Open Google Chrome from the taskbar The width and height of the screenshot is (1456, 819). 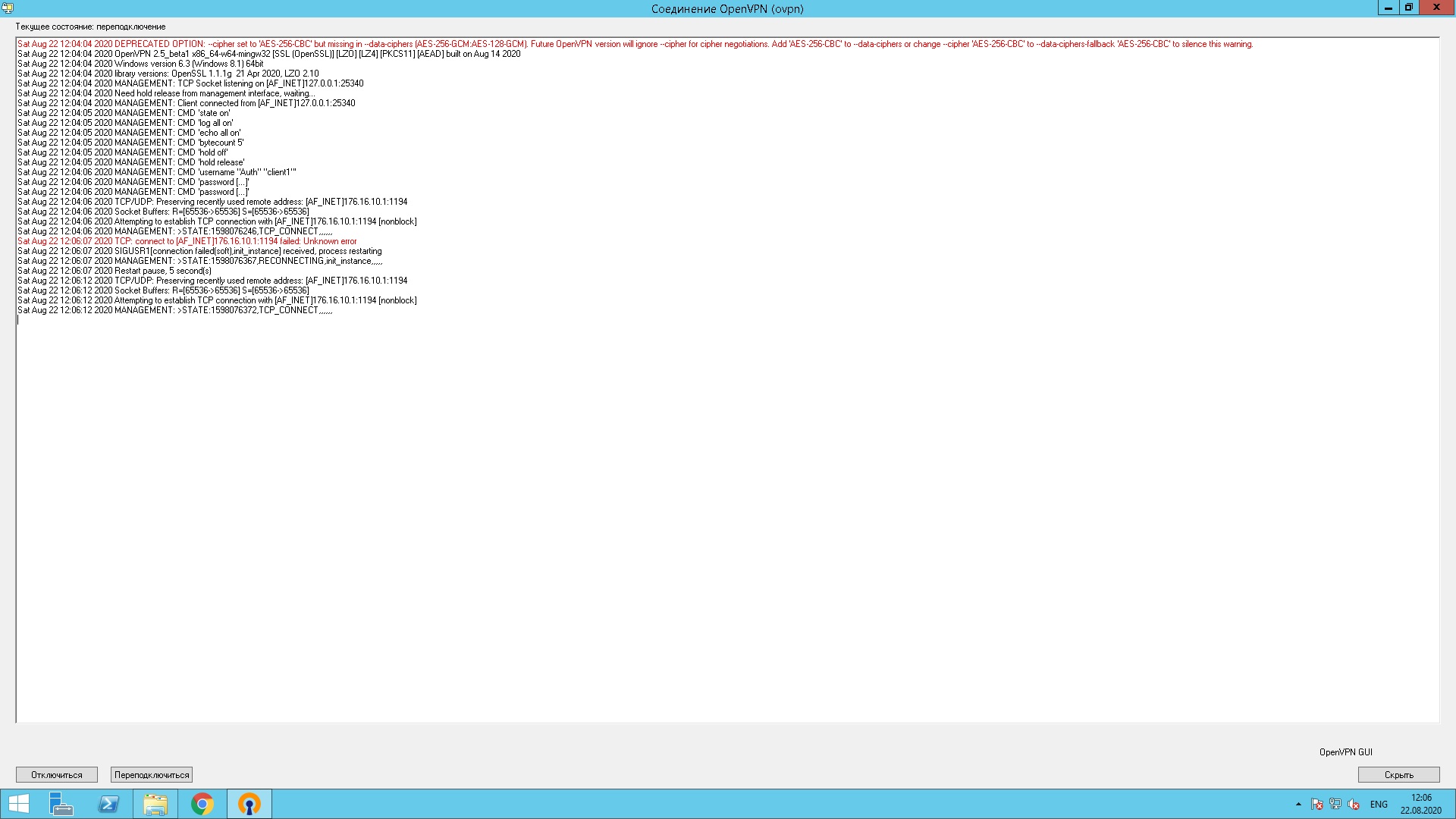pos(202,804)
